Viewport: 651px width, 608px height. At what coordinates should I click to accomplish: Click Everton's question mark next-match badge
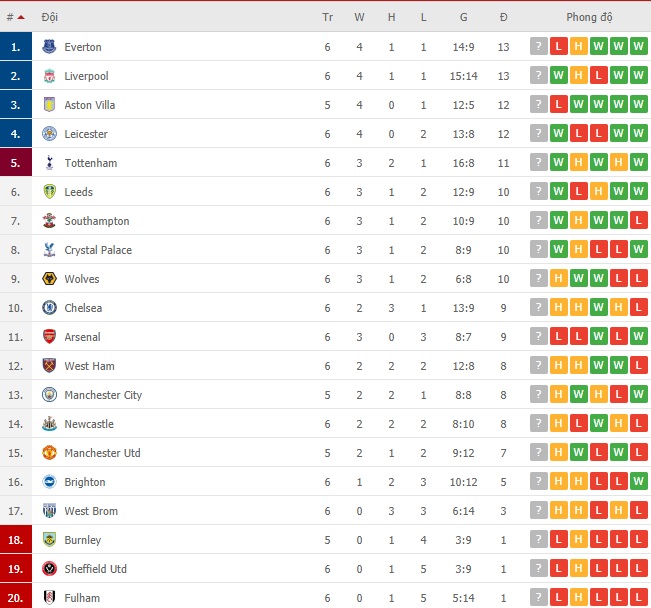538,46
